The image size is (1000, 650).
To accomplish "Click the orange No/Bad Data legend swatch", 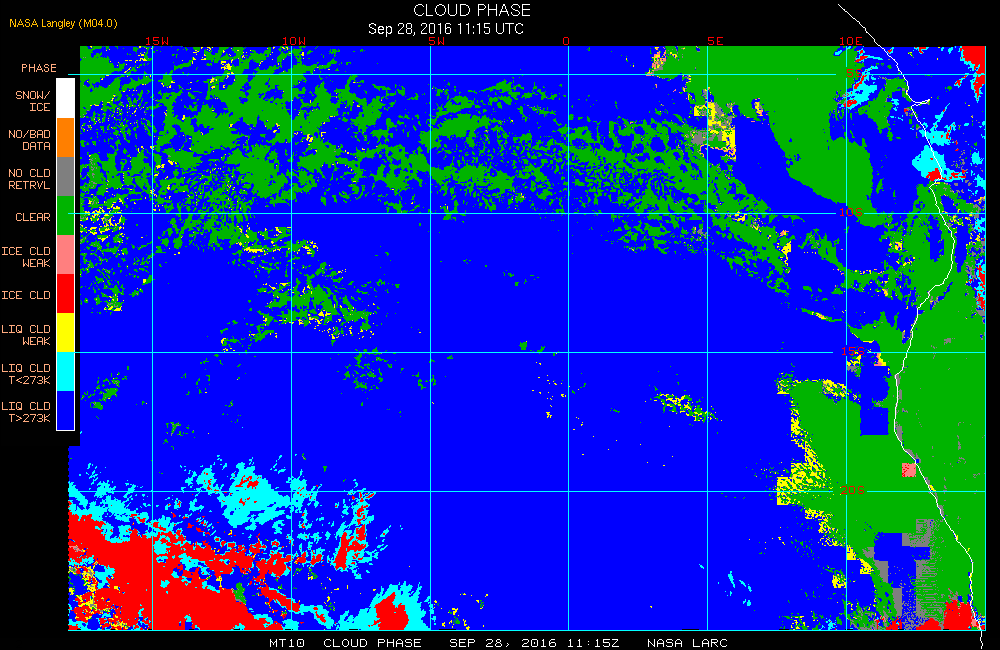I will 66,137.
